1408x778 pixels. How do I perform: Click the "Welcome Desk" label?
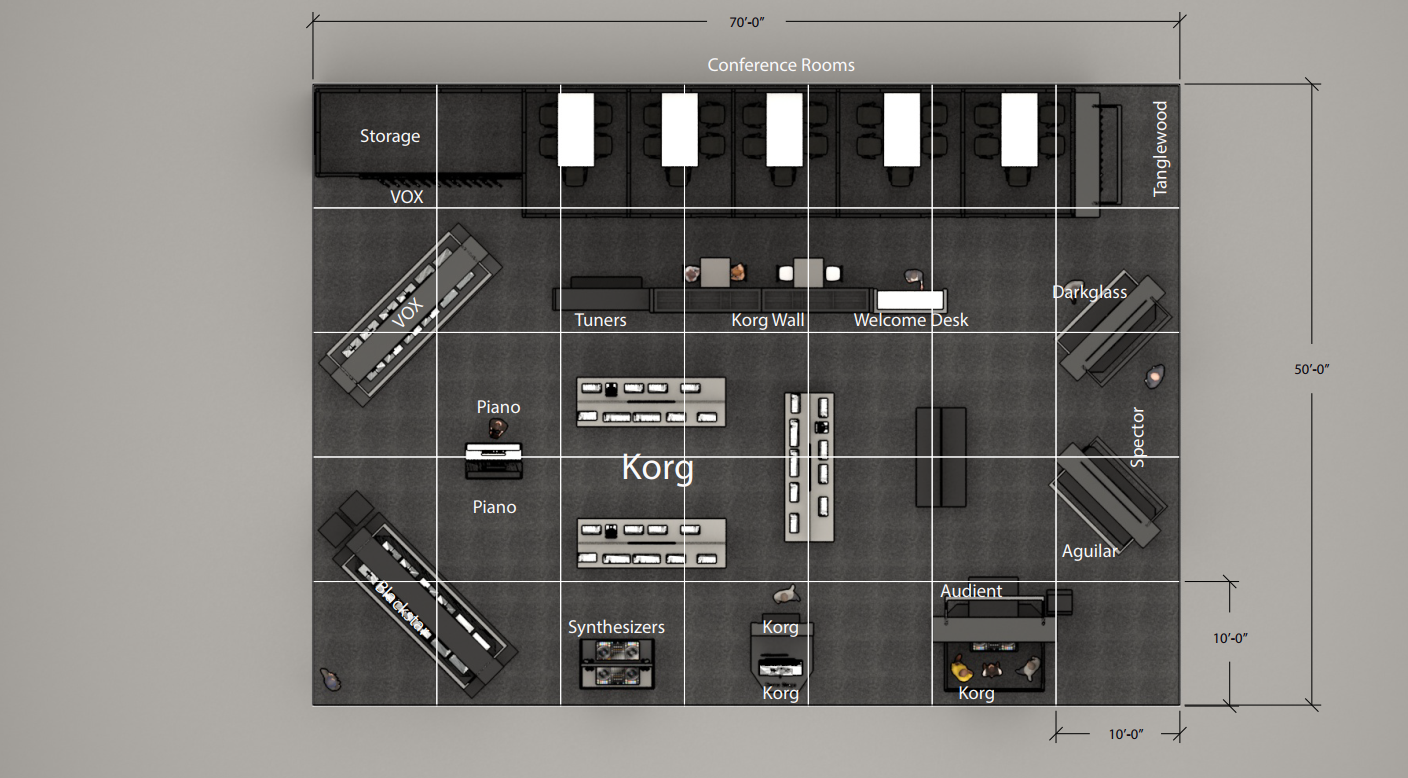pyautogui.click(x=911, y=320)
